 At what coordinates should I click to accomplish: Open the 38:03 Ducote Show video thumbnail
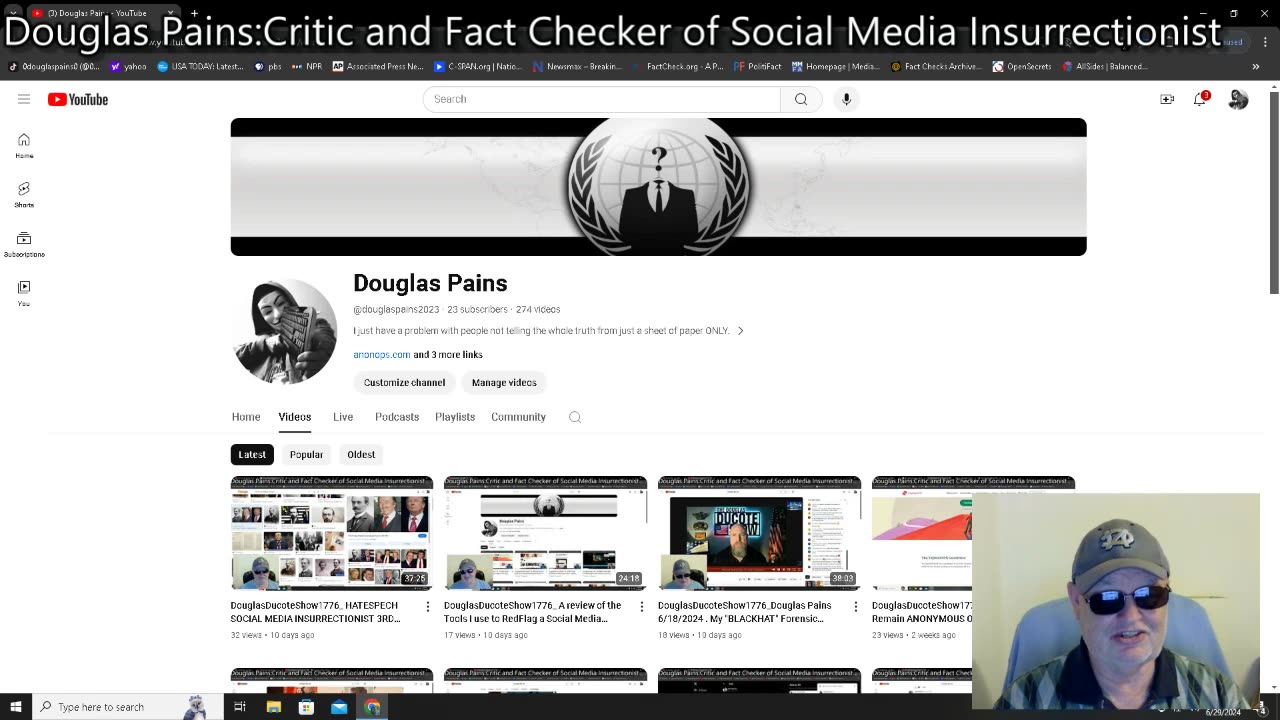click(x=759, y=533)
